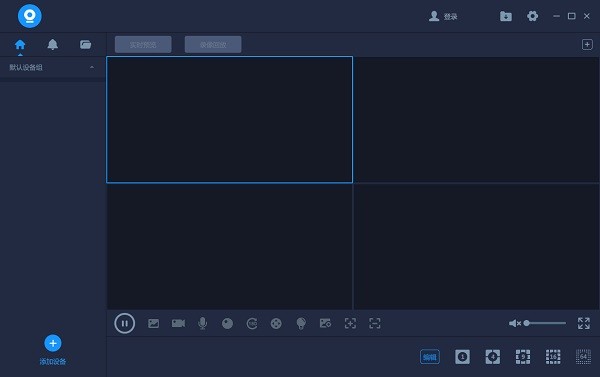Image resolution: width=600 pixels, height=377 pixels.
Task: Start recording with the camcorder icon
Action: point(178,323)
